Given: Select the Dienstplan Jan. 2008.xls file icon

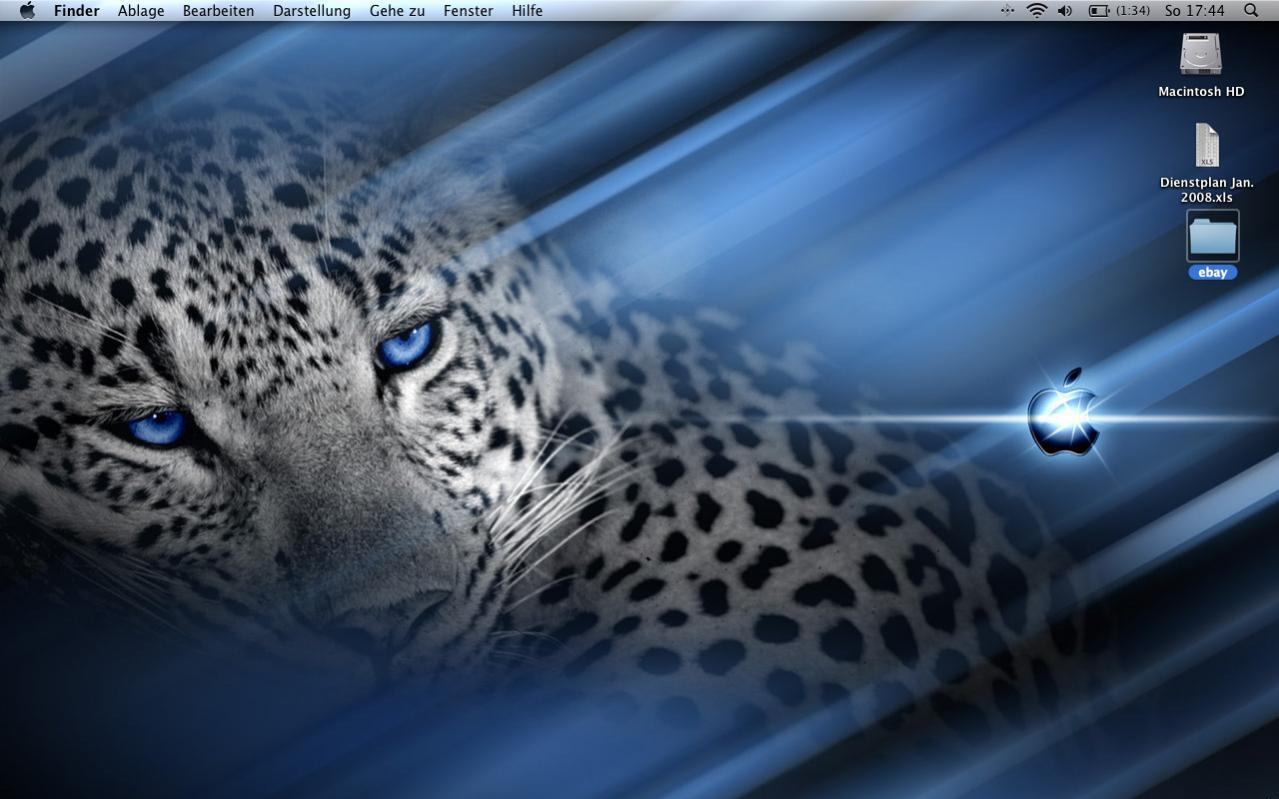Looking at the screenshot, I should coord(1207,146).
